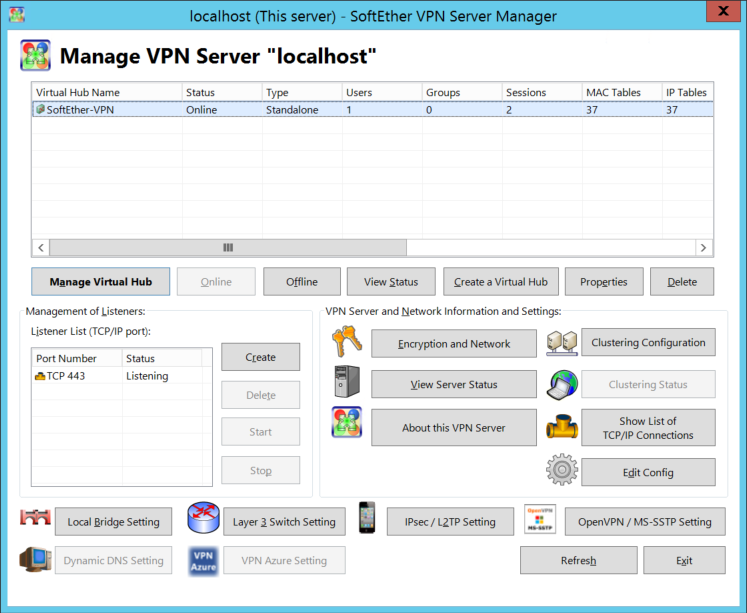Click the SoftEther icon beside About this VPN Server
The height and width of the screenshot is (613, 747).
click(347, 422)
